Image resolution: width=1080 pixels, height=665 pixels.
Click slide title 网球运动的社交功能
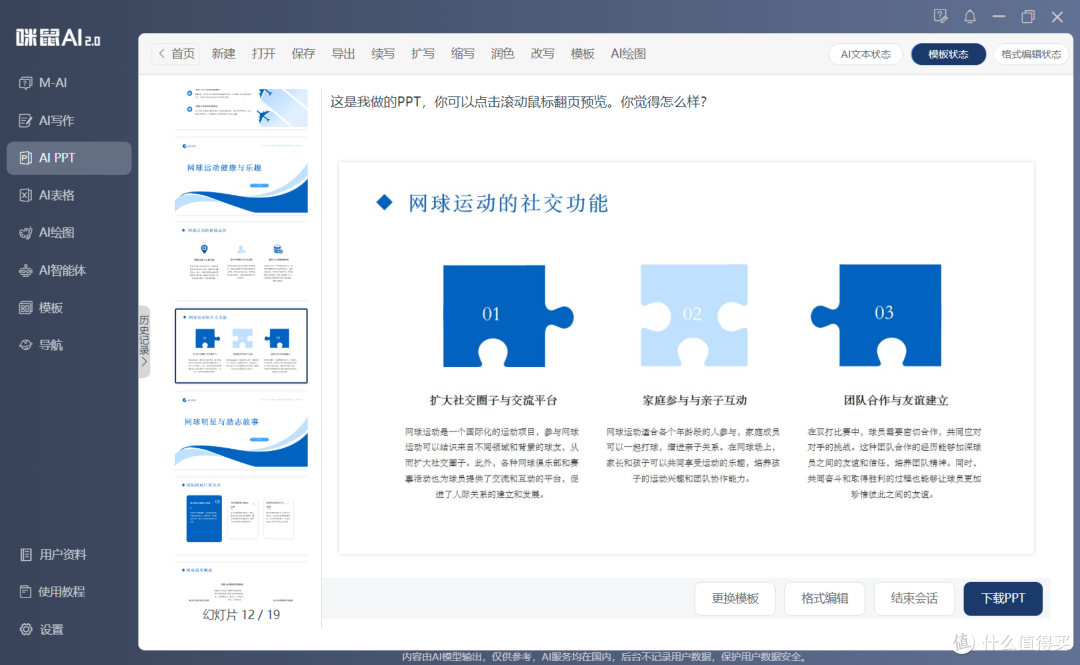click(x=508, y=203)
